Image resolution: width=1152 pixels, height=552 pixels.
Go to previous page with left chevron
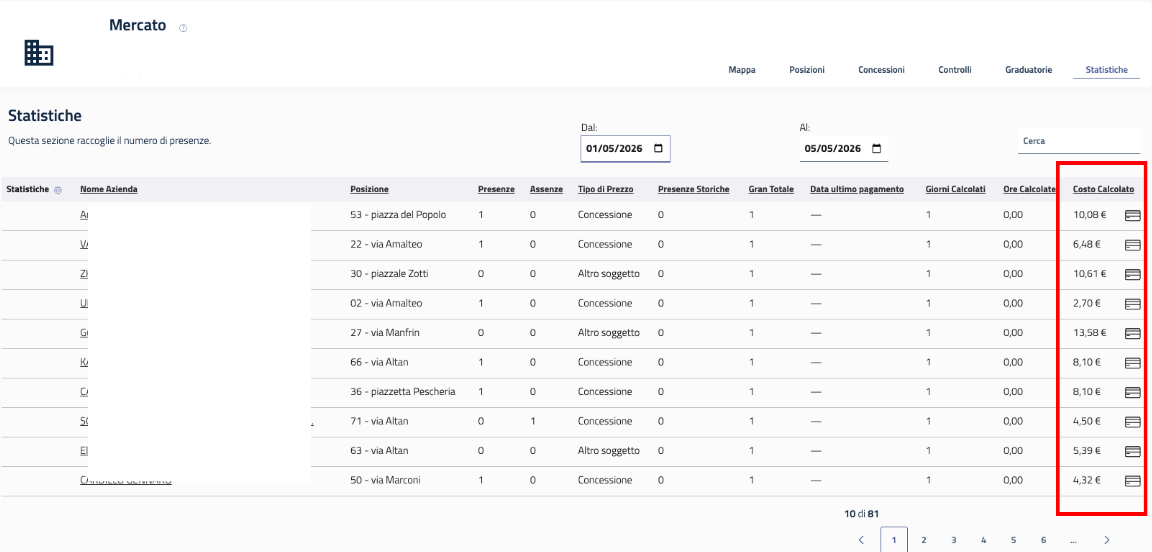pyautogui.click(x=861, y=540)
